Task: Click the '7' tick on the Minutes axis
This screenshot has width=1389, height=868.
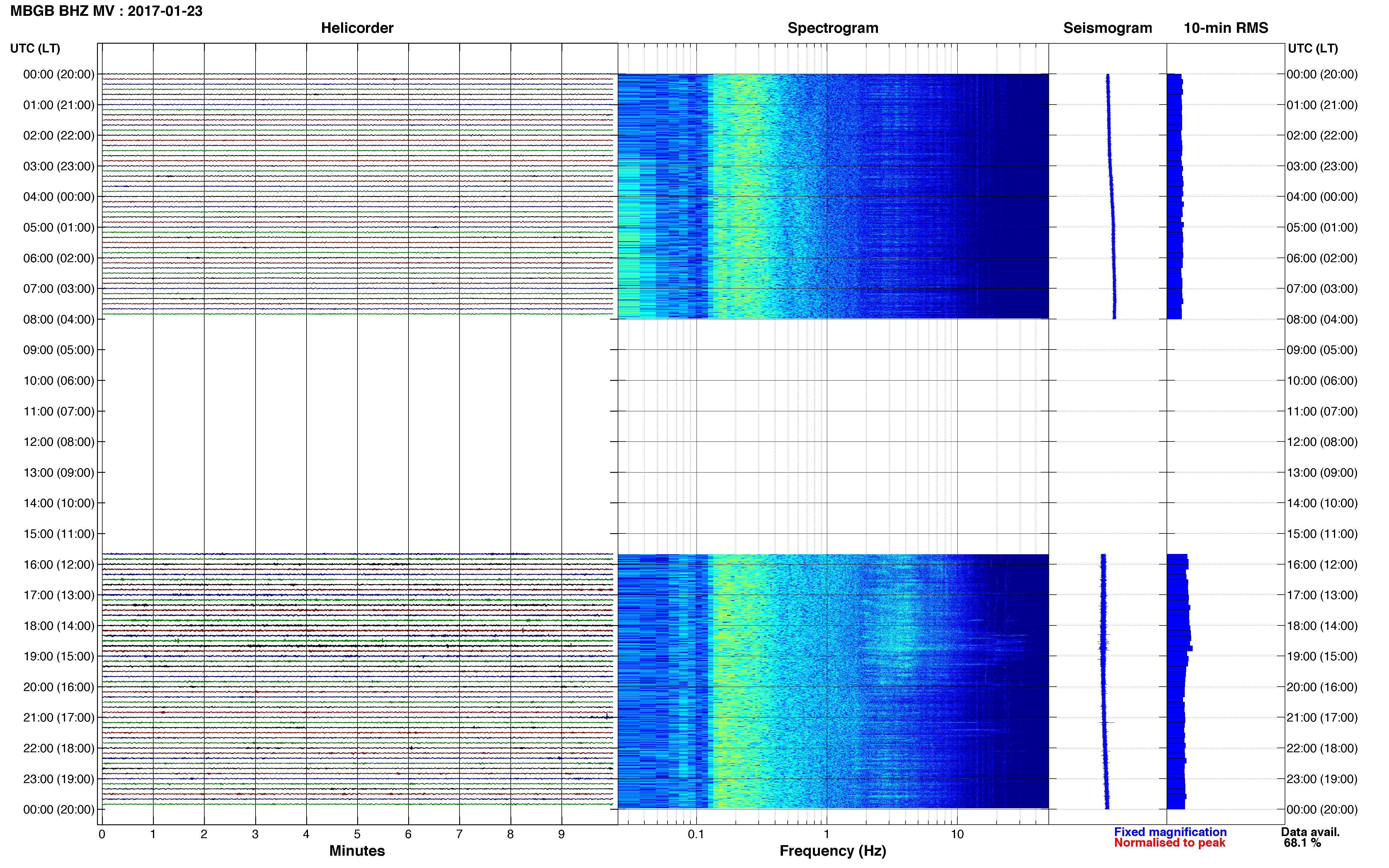Action: [459, 834]
